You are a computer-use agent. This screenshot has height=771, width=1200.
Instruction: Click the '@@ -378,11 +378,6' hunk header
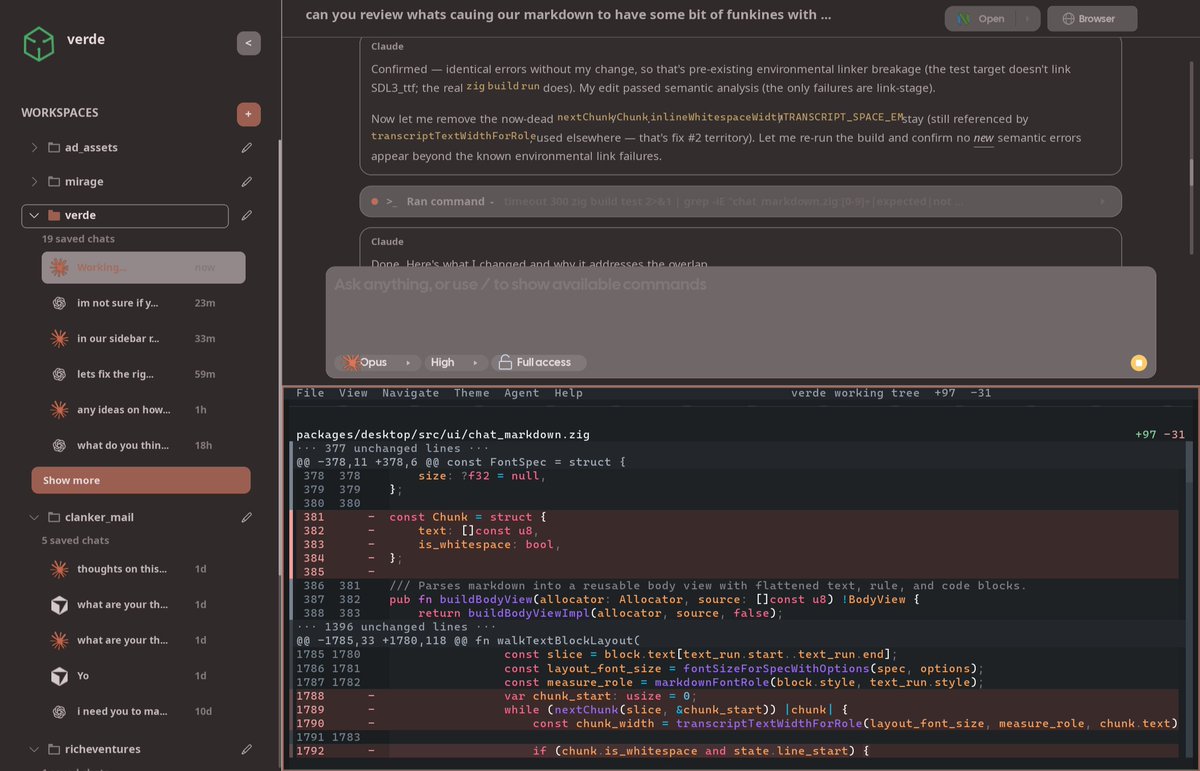[x=460, y=462]
